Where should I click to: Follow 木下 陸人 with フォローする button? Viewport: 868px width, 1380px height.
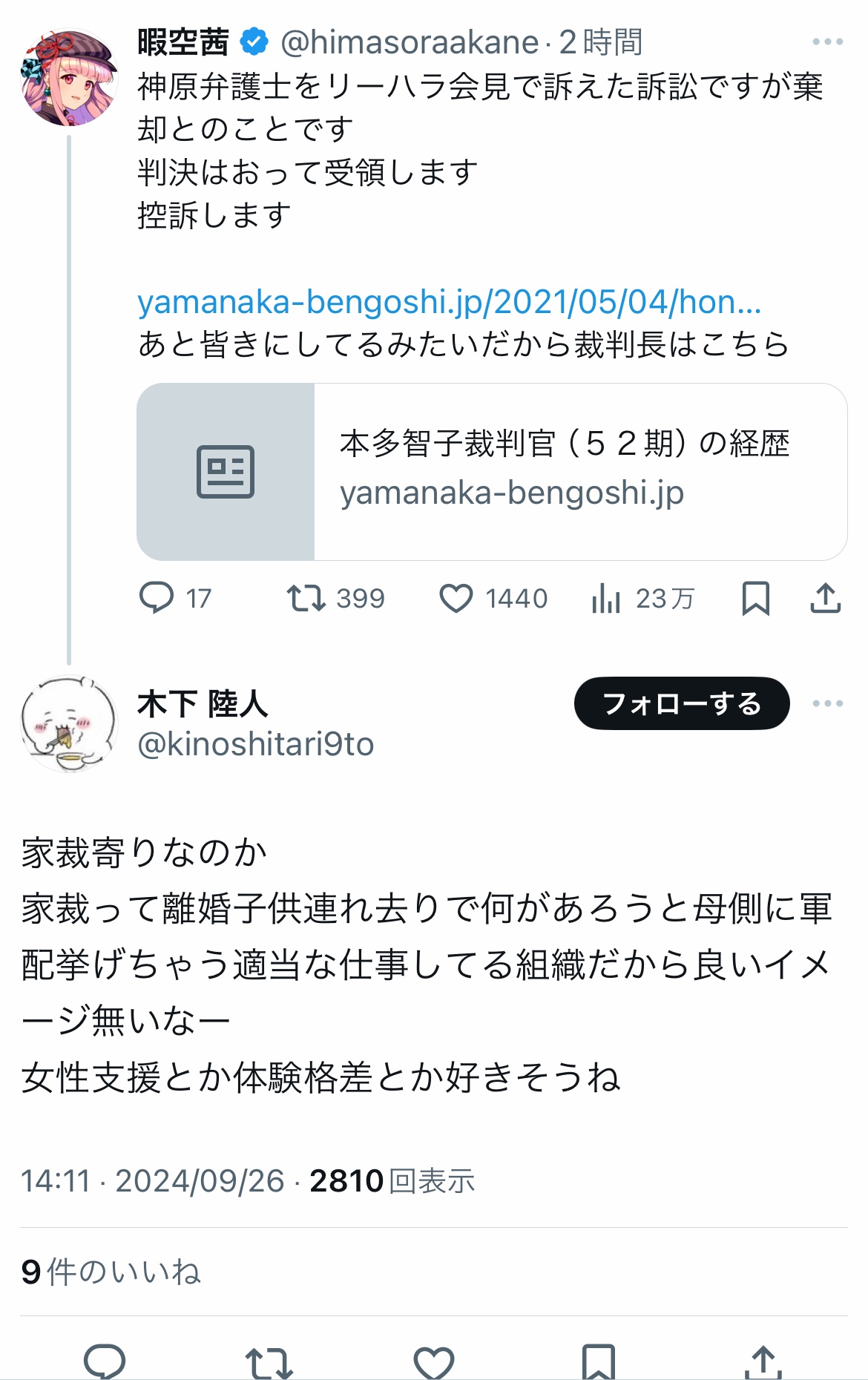pos(682,703)
